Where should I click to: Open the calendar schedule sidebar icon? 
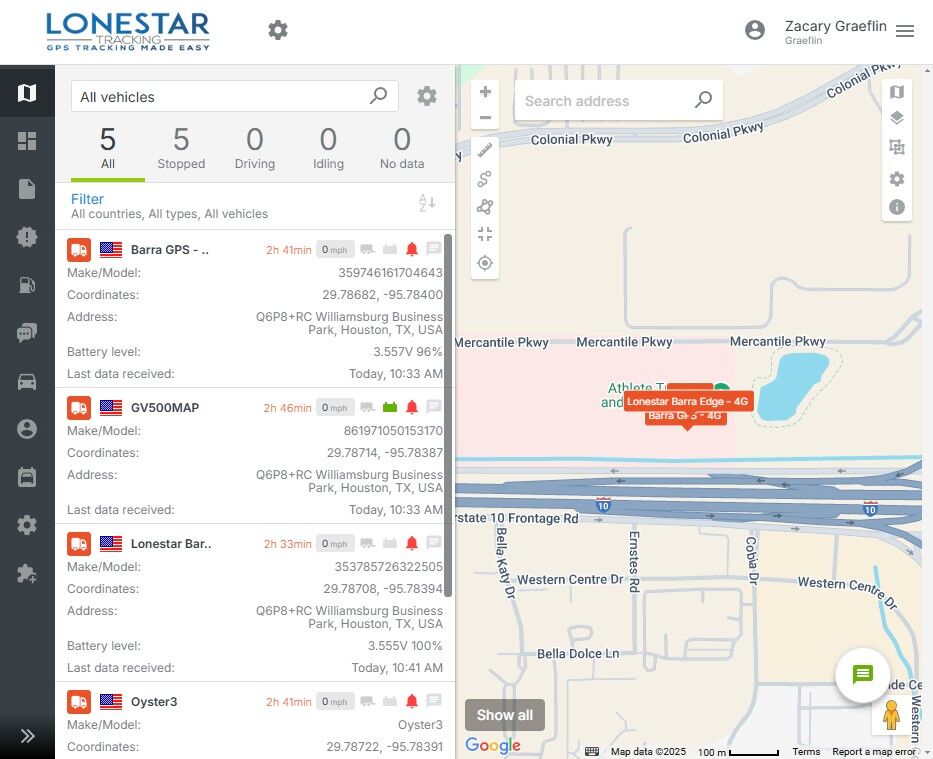coord(27,477)
